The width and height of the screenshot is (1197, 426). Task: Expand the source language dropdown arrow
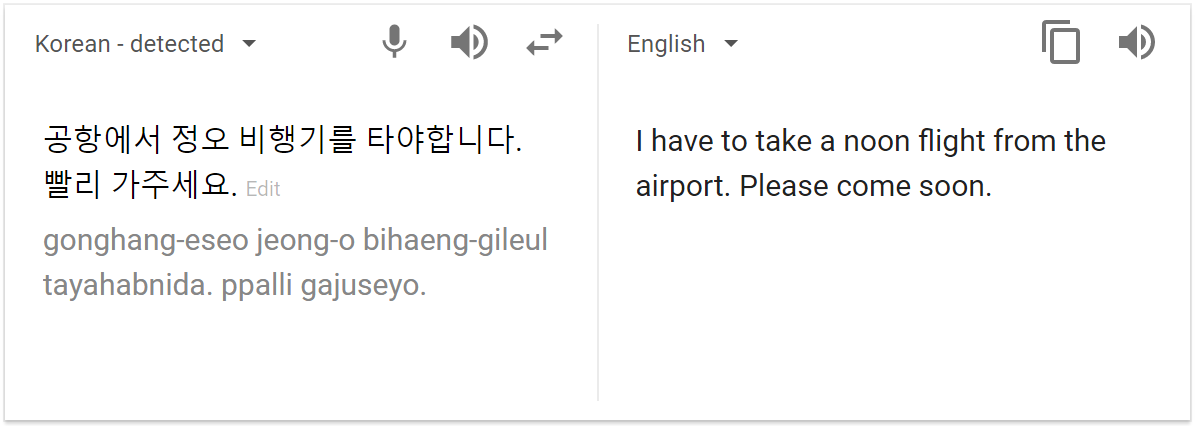pos(249,44)
